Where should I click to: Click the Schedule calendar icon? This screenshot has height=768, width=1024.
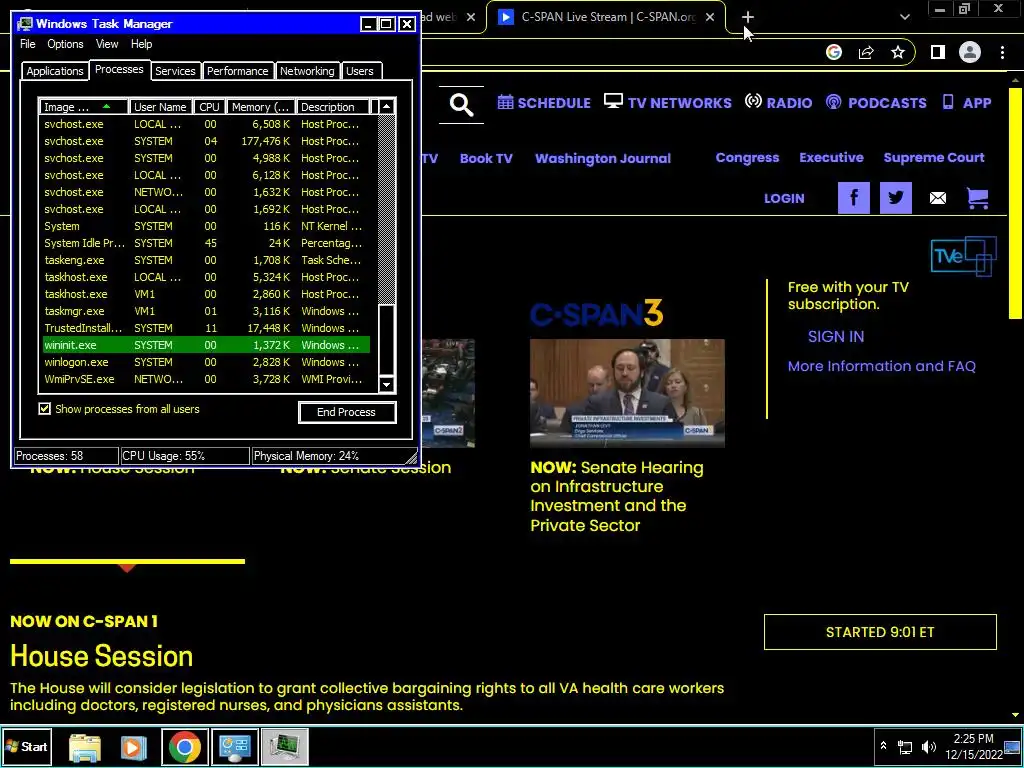point(505,102)
